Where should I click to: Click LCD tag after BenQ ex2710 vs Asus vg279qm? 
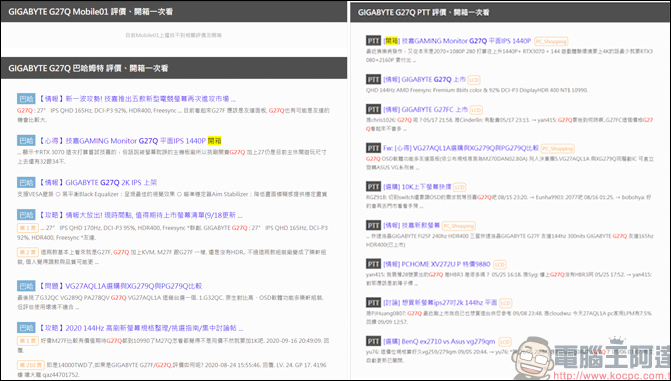(505, 342)
